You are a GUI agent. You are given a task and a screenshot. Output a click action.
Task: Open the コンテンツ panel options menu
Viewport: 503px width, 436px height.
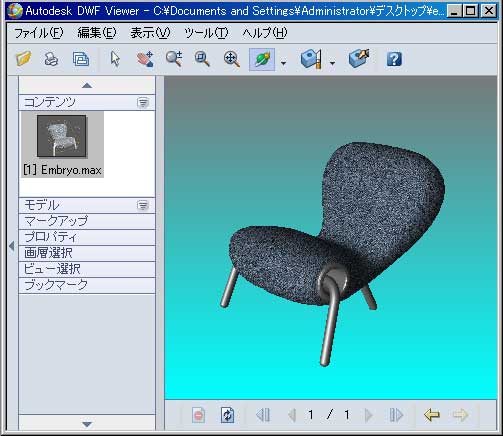pos(143,103)
